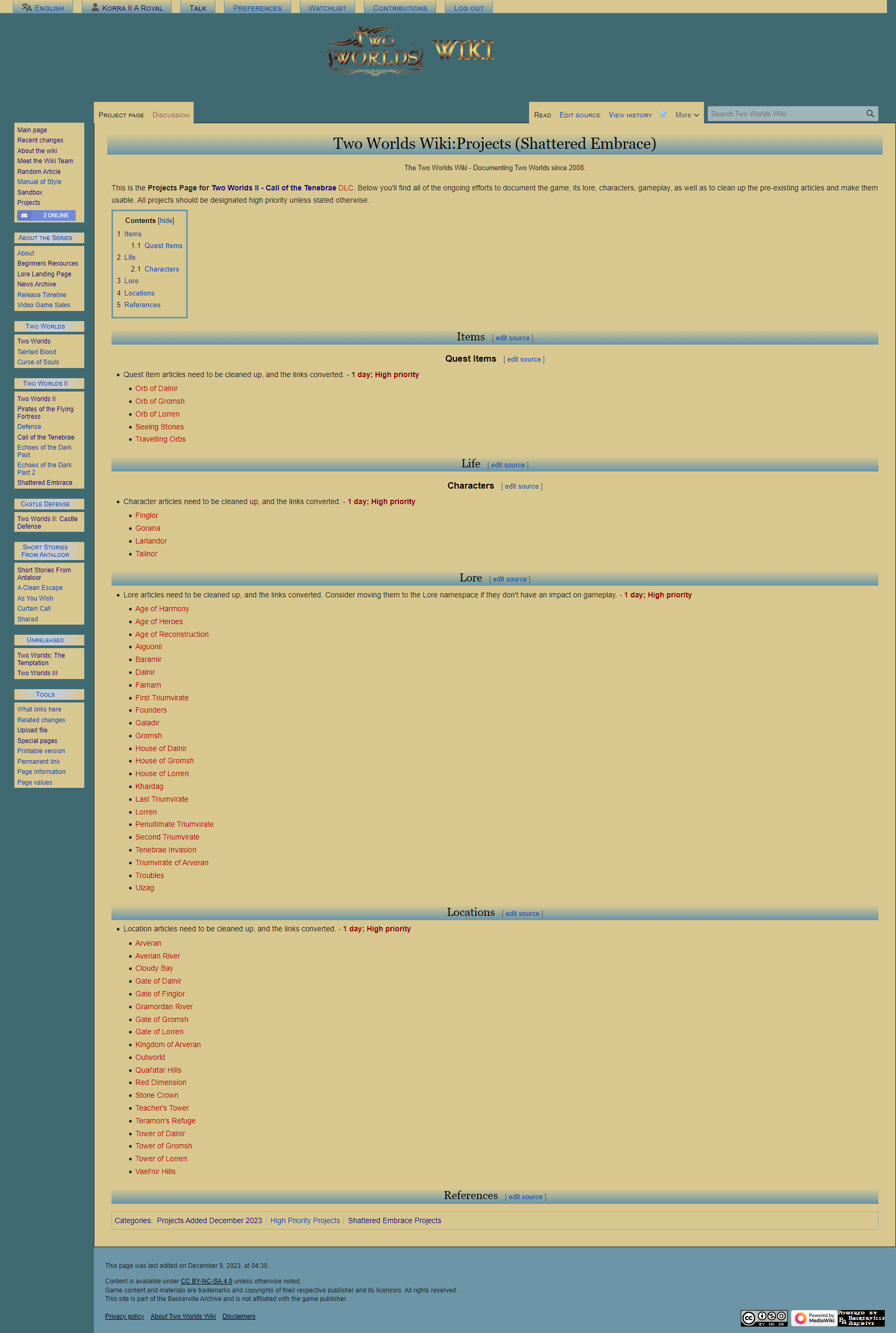
Task: Edit source of the References section
Action: click(525, 1196)
